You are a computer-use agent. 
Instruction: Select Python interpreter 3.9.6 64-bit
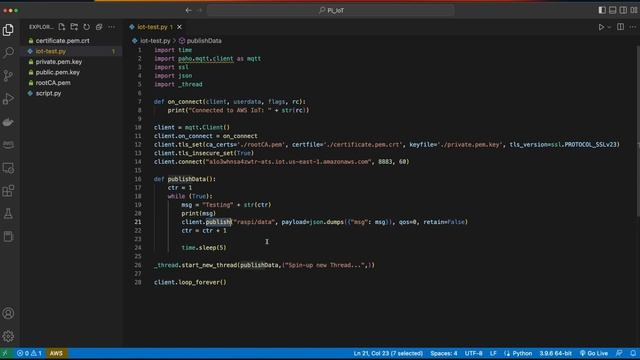coord(556,353)
